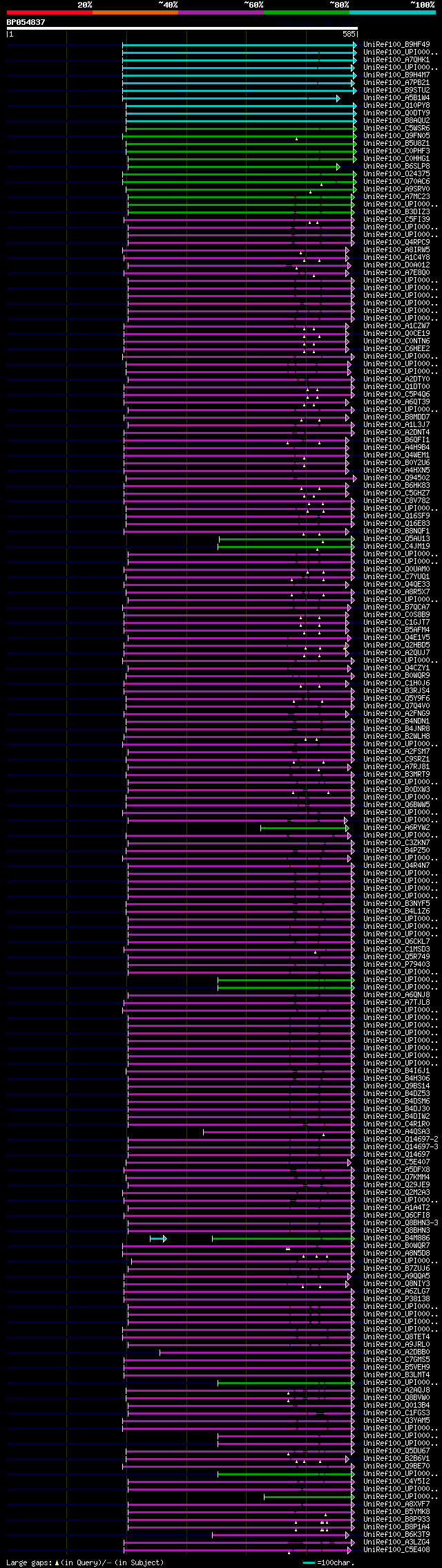
Task: Click hit label UniRef100_B8MDD7
Action: coord(396,417)
